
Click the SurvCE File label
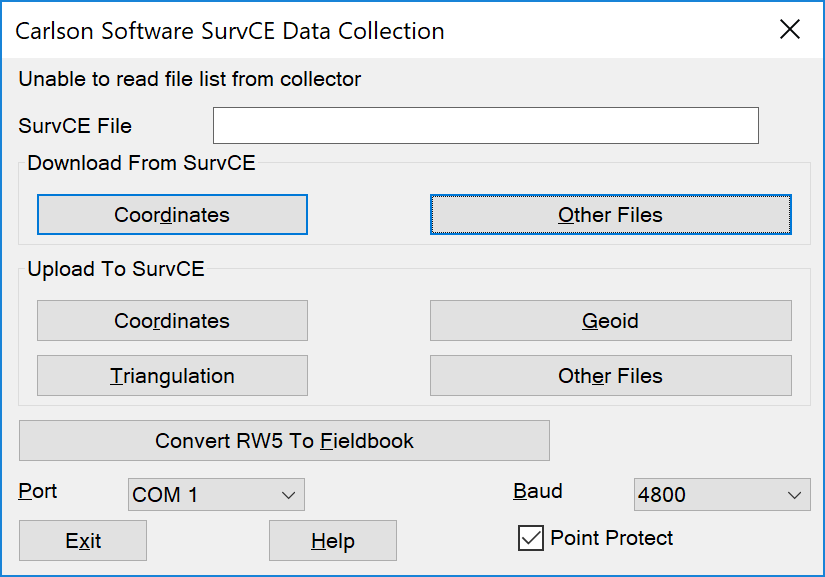tap(75, 126)
